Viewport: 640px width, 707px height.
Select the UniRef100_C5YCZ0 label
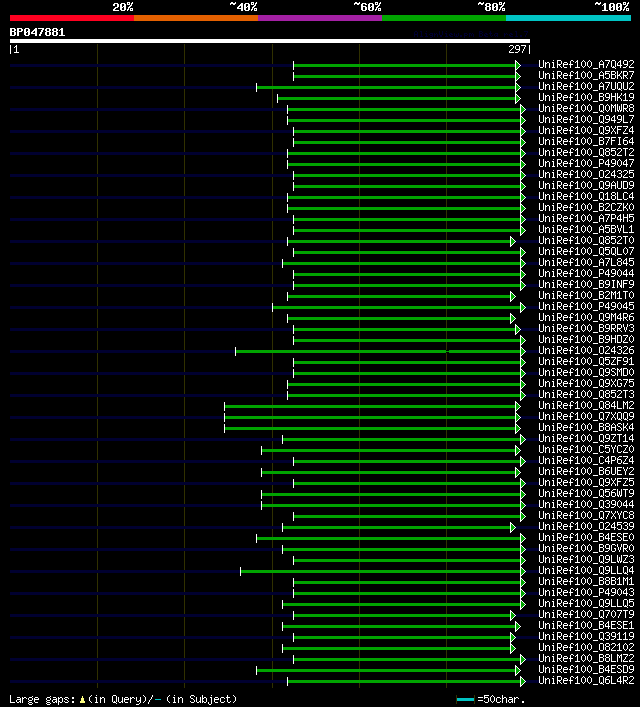pos(586,449)
